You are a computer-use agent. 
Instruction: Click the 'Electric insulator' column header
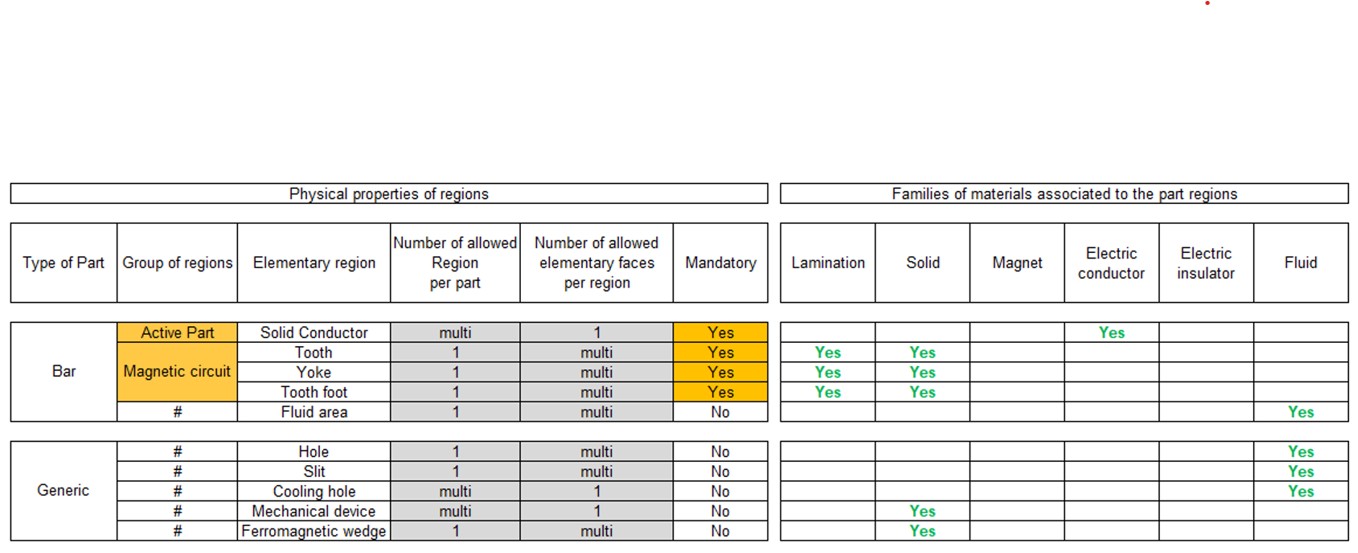(1206, 263)
